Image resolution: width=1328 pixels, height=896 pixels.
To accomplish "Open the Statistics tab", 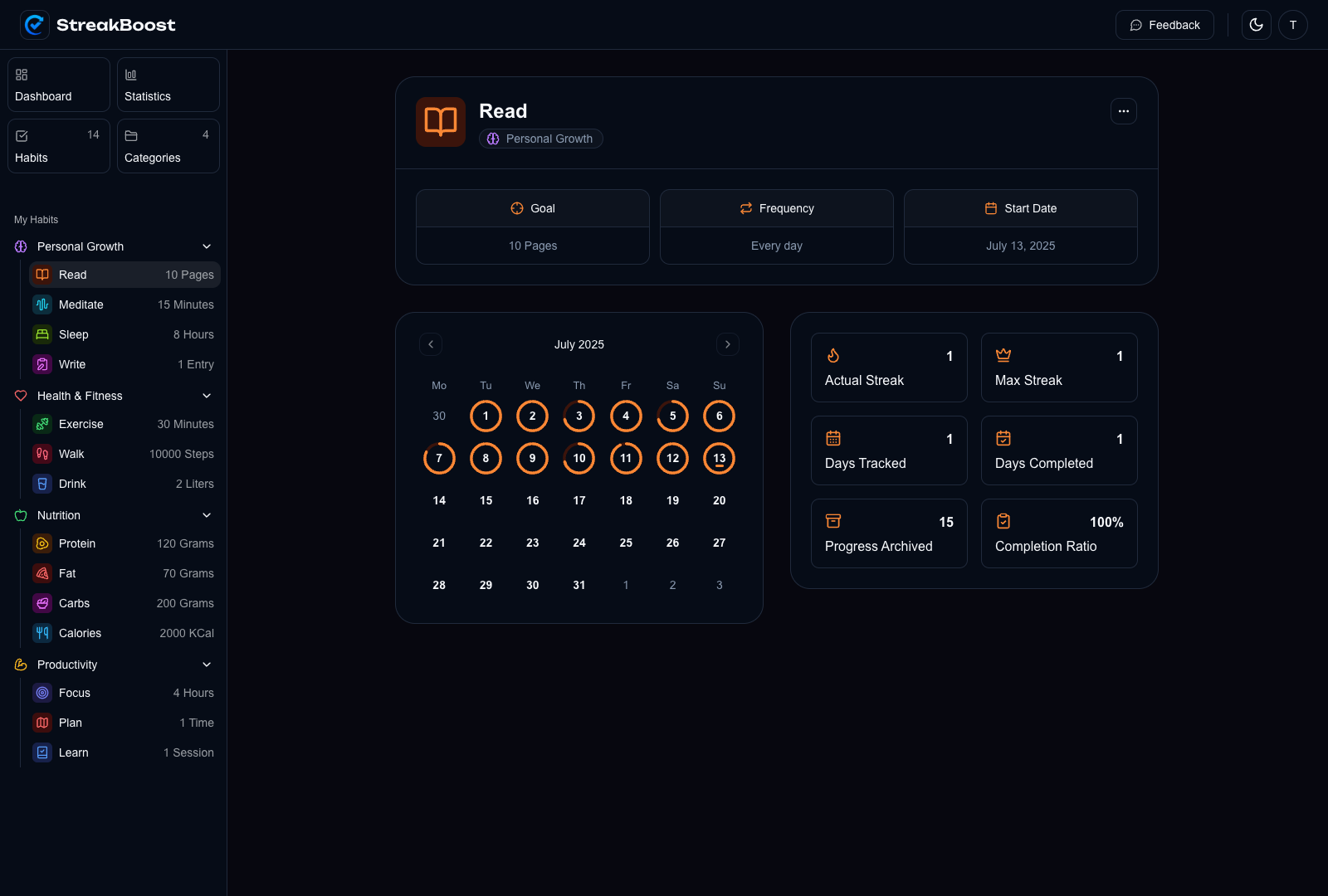I will (168, 85).
